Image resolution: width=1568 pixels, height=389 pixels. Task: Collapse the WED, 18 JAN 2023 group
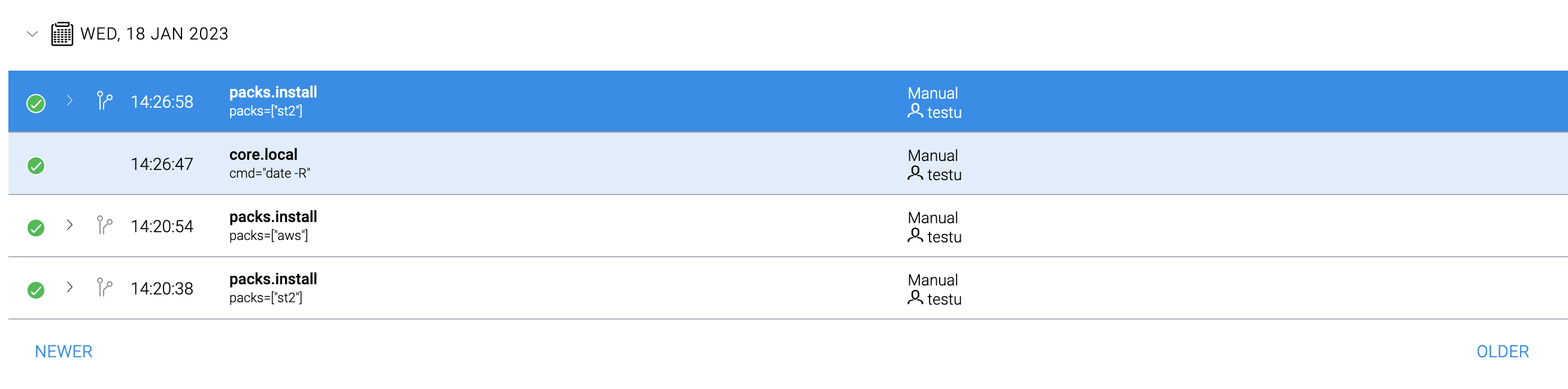point(32,34)
